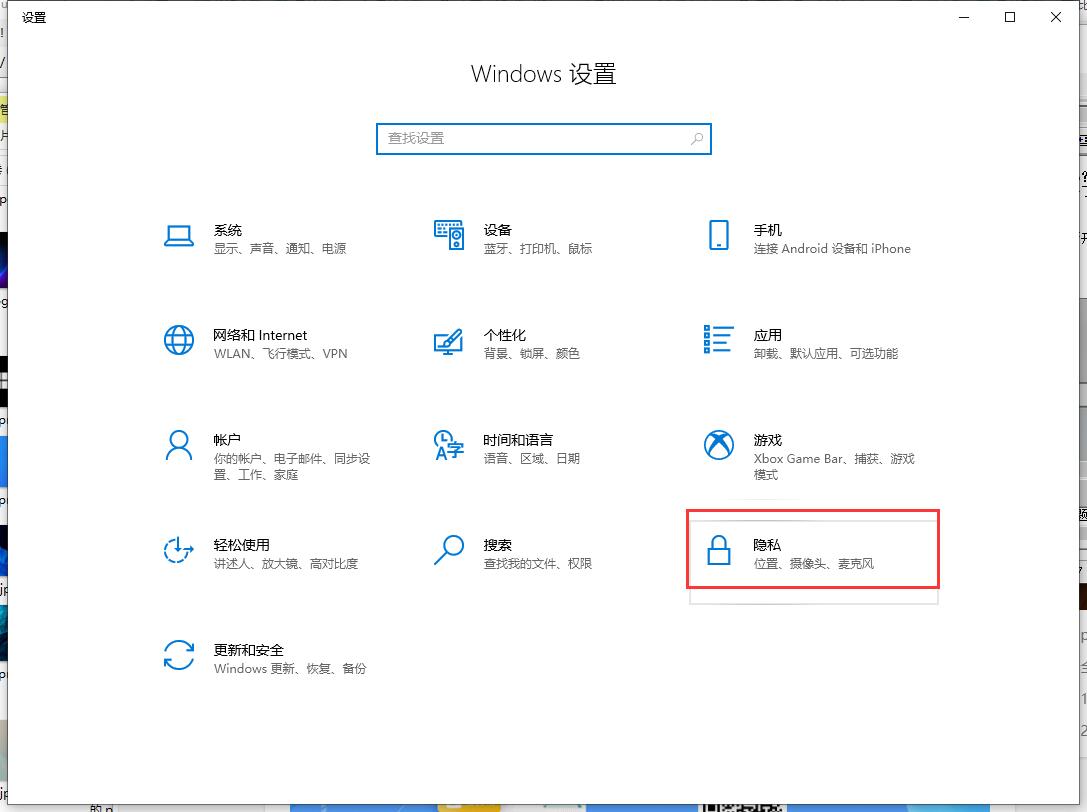This screenshot has width=1087, height=812.
Task: Open the 设备 settings title
Action: tap(497, 230)
